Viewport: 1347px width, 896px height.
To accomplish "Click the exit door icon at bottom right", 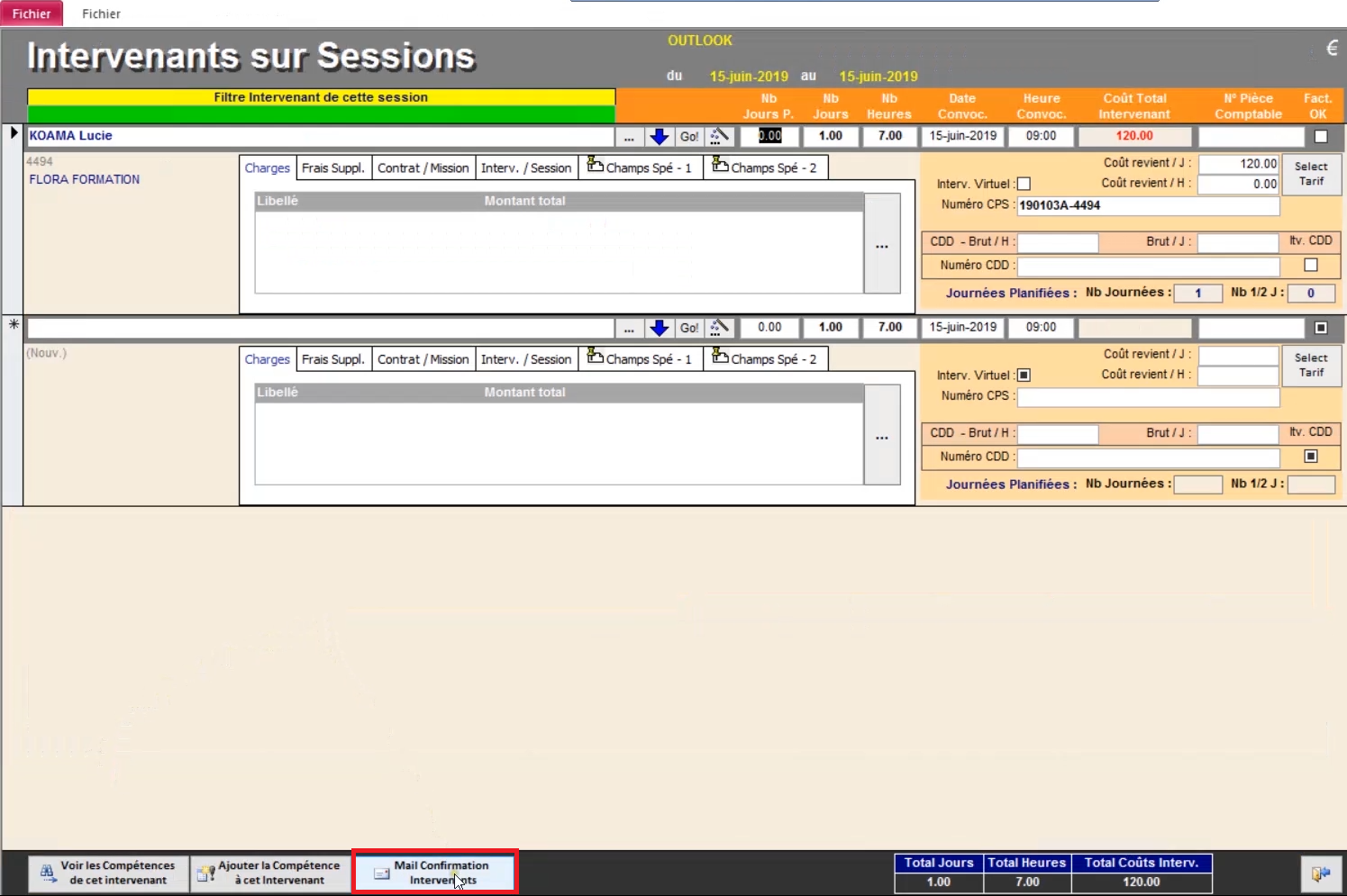I will 1322,873.
